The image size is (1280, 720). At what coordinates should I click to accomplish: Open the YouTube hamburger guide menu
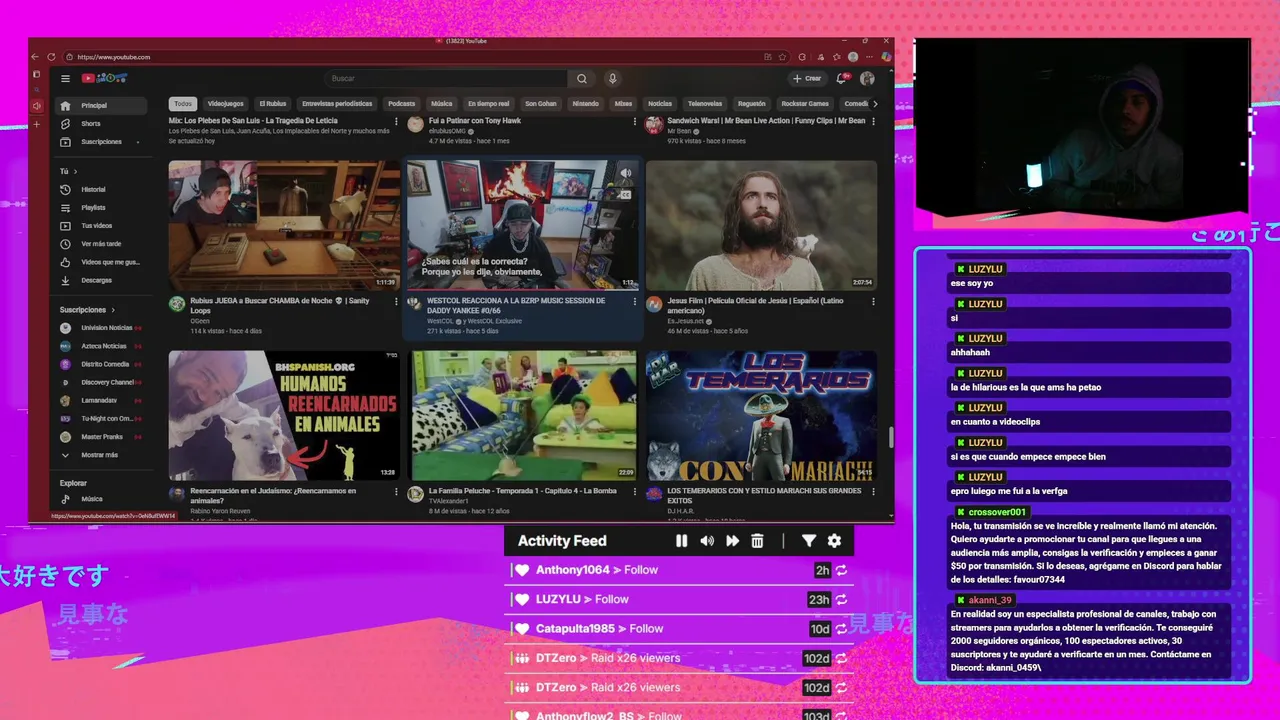tap(65, 78)
